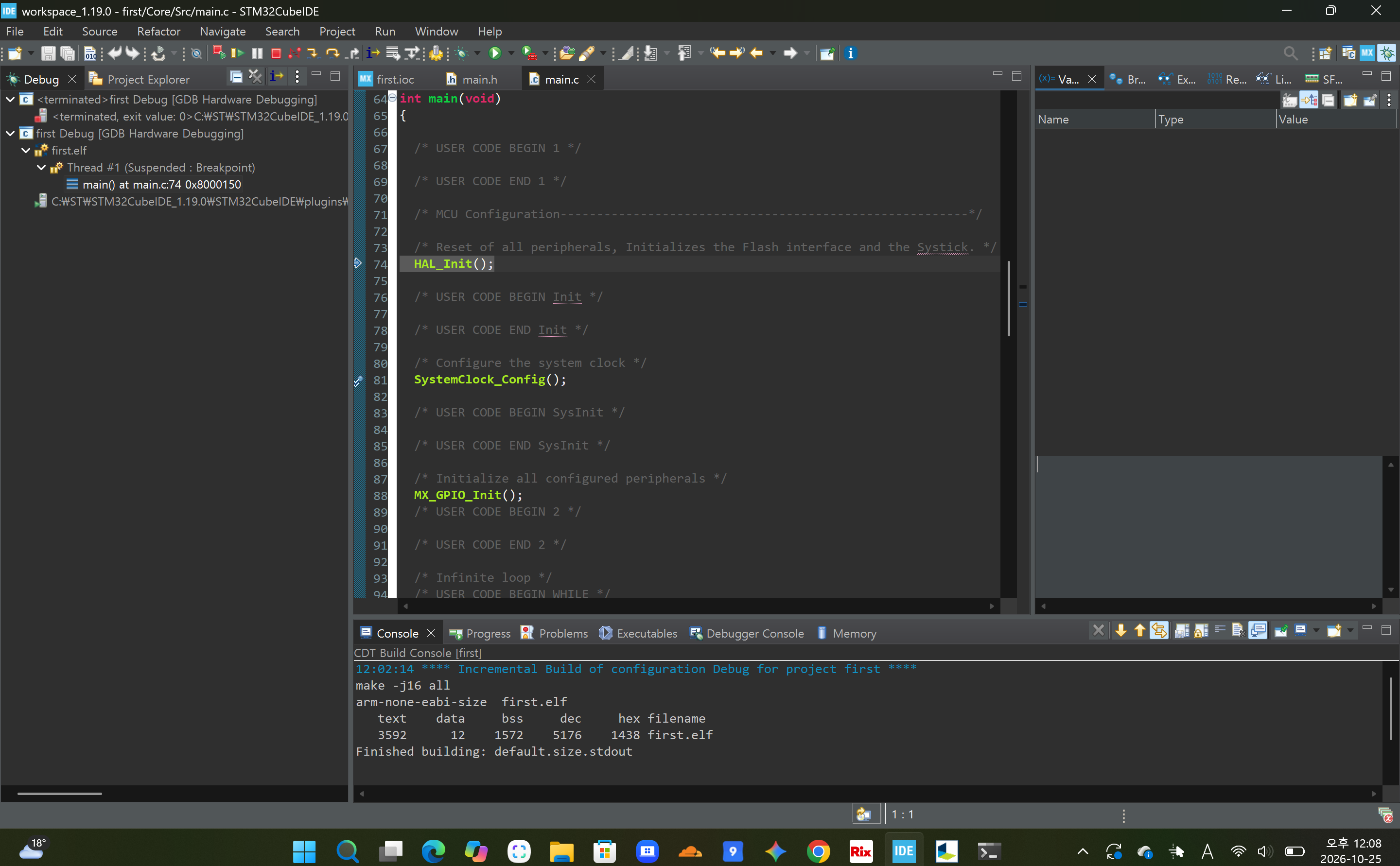This screenshot has width=1400, height=866.
Task: Click the Resume debug button
Action: 237,53
